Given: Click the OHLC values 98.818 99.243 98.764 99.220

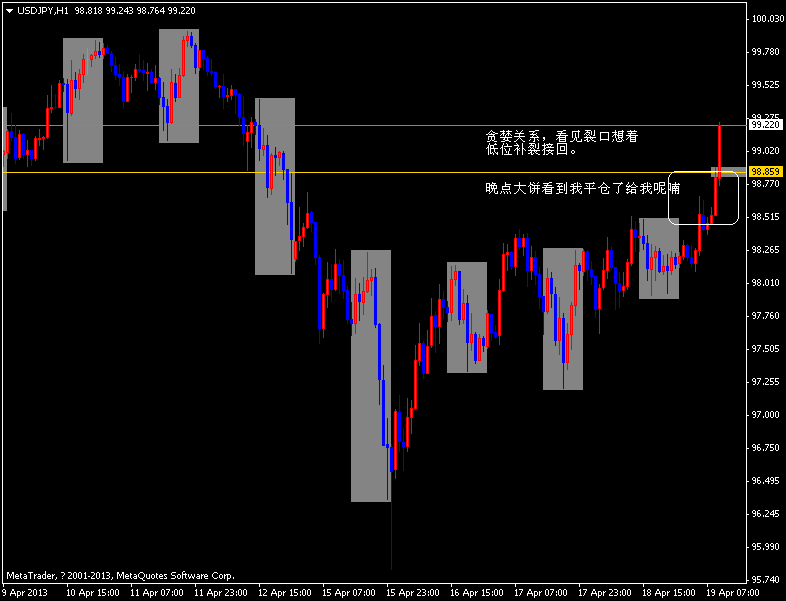Looking at the screenshot, I should 135,11.
